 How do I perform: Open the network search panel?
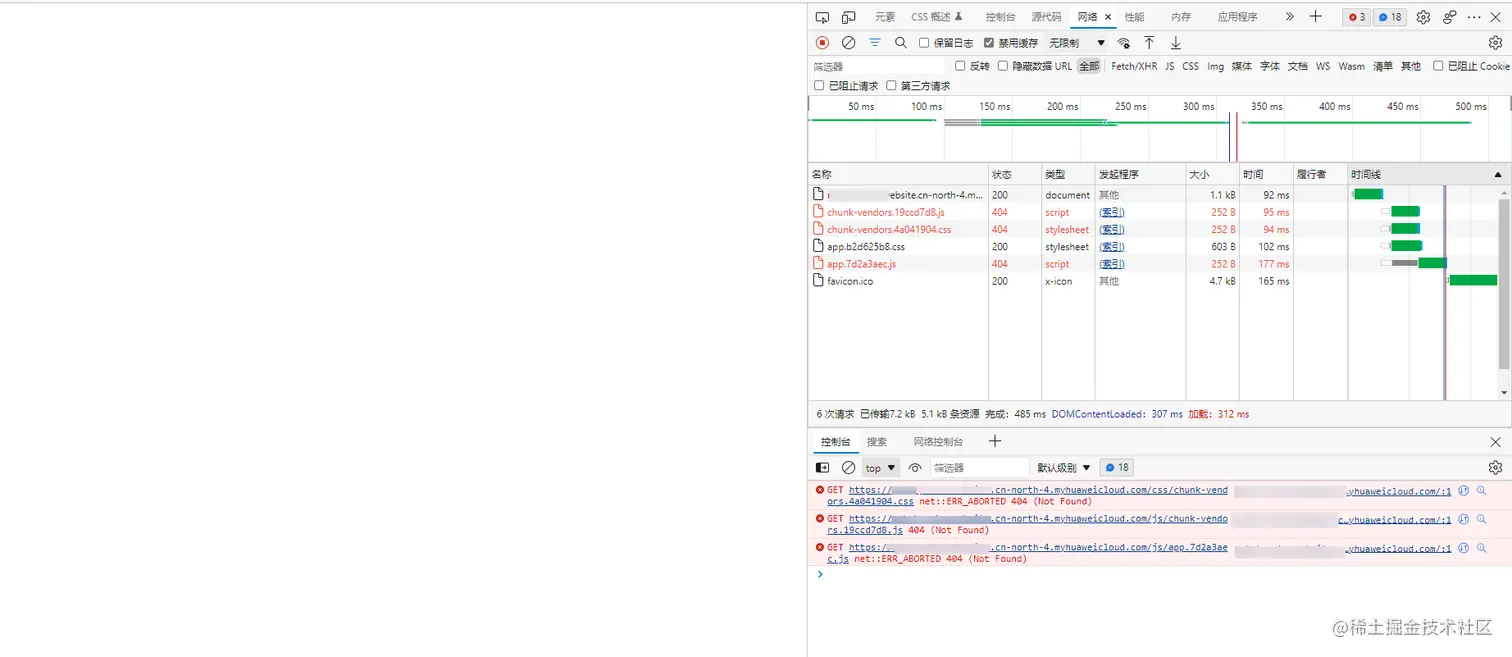900,42
